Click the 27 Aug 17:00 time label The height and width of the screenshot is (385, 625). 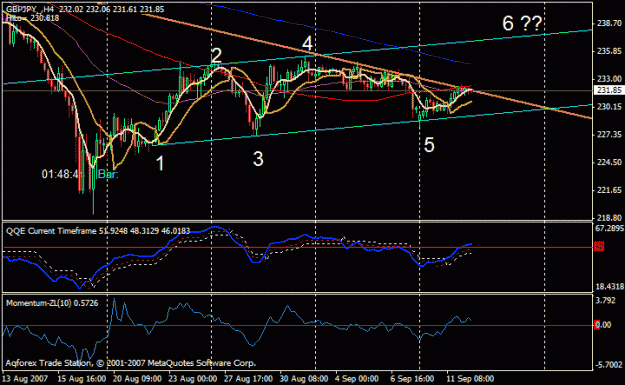point(248,379)
